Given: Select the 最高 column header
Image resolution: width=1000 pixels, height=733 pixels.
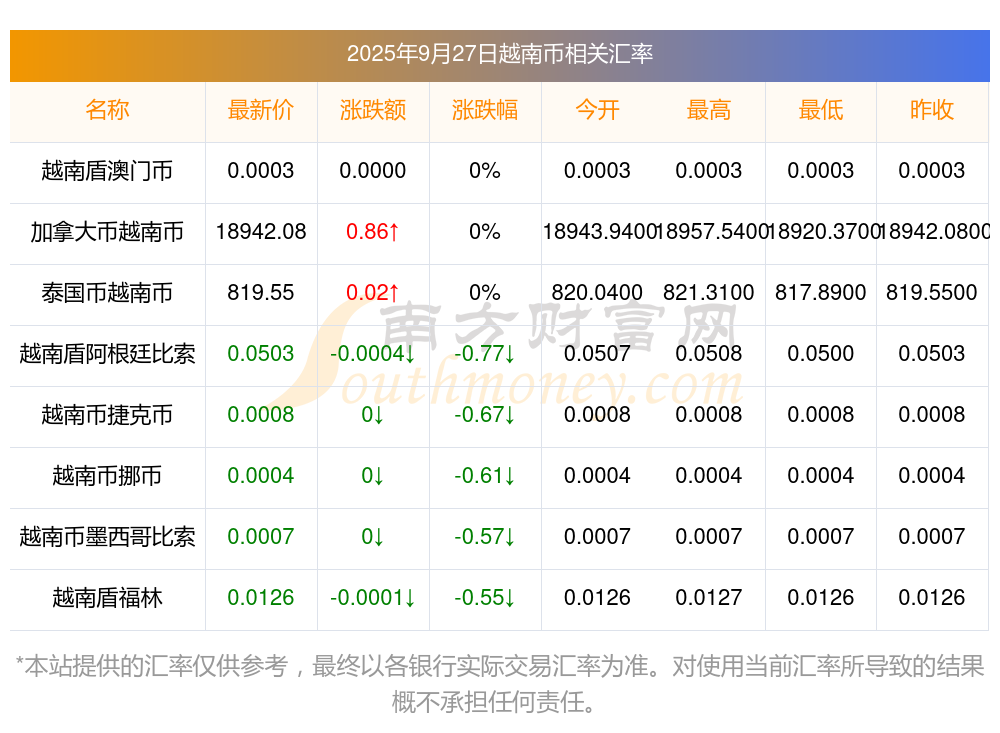Looking at the screenshot, I should point(709,111).
